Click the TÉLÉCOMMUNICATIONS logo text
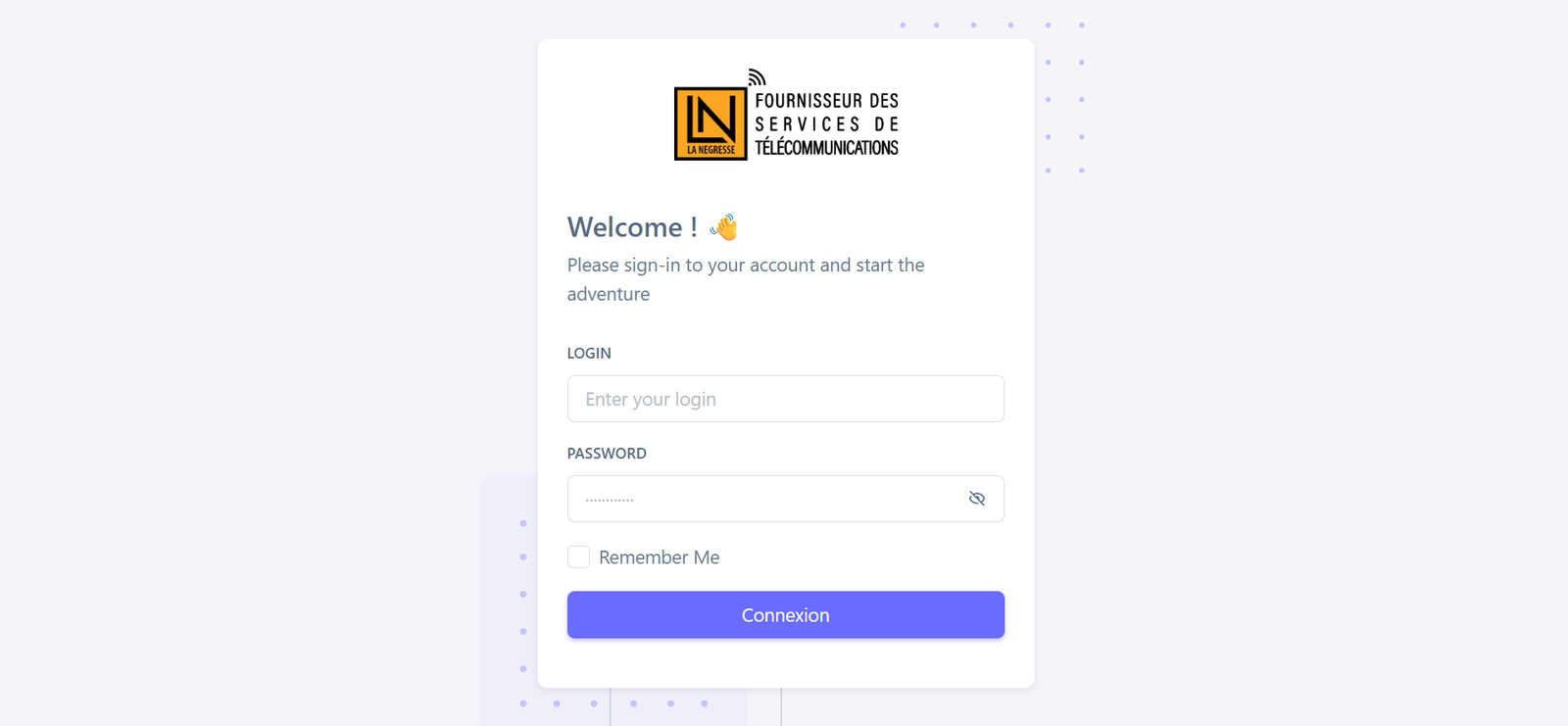Image resolution: width=1568 pixels, height=726 pixels. [827, 148]
